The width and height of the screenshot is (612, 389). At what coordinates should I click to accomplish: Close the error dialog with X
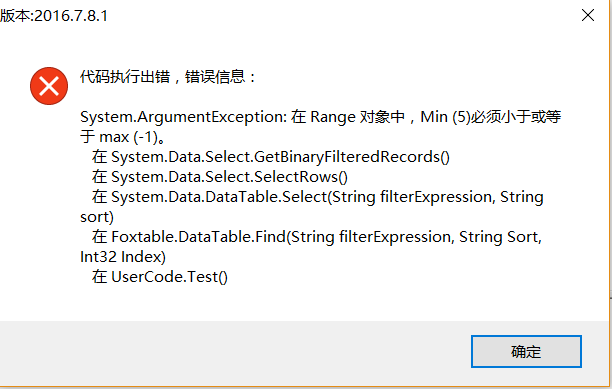tap(588, 16)
